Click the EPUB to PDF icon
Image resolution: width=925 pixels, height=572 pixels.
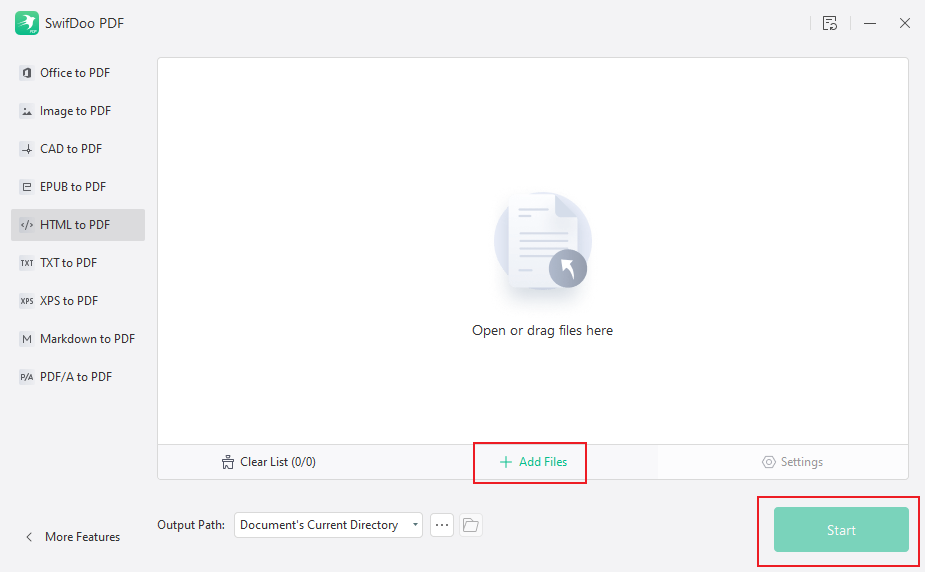coord(27,187)
